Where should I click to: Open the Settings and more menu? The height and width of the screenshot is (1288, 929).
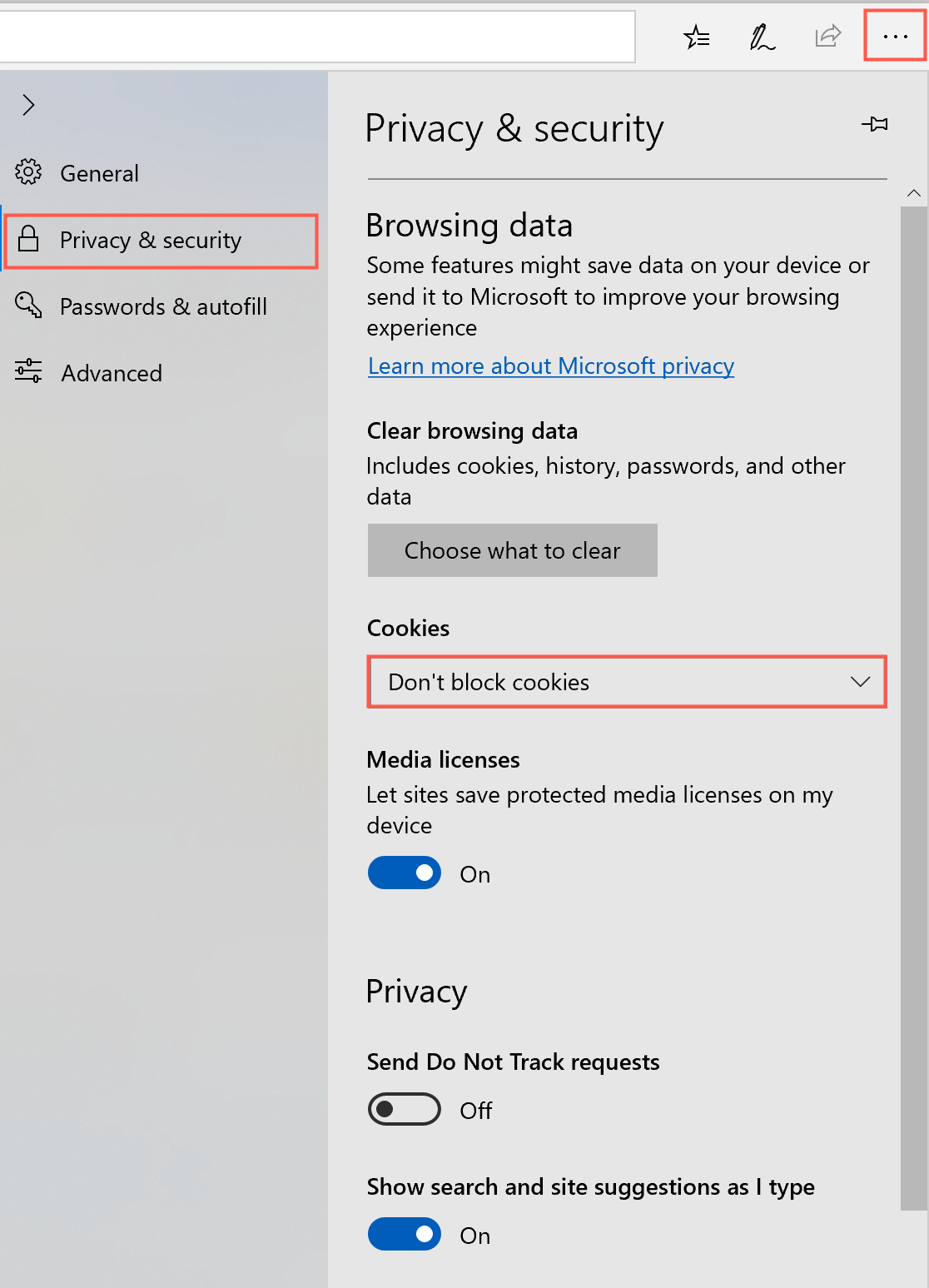(x=894, y=36)
